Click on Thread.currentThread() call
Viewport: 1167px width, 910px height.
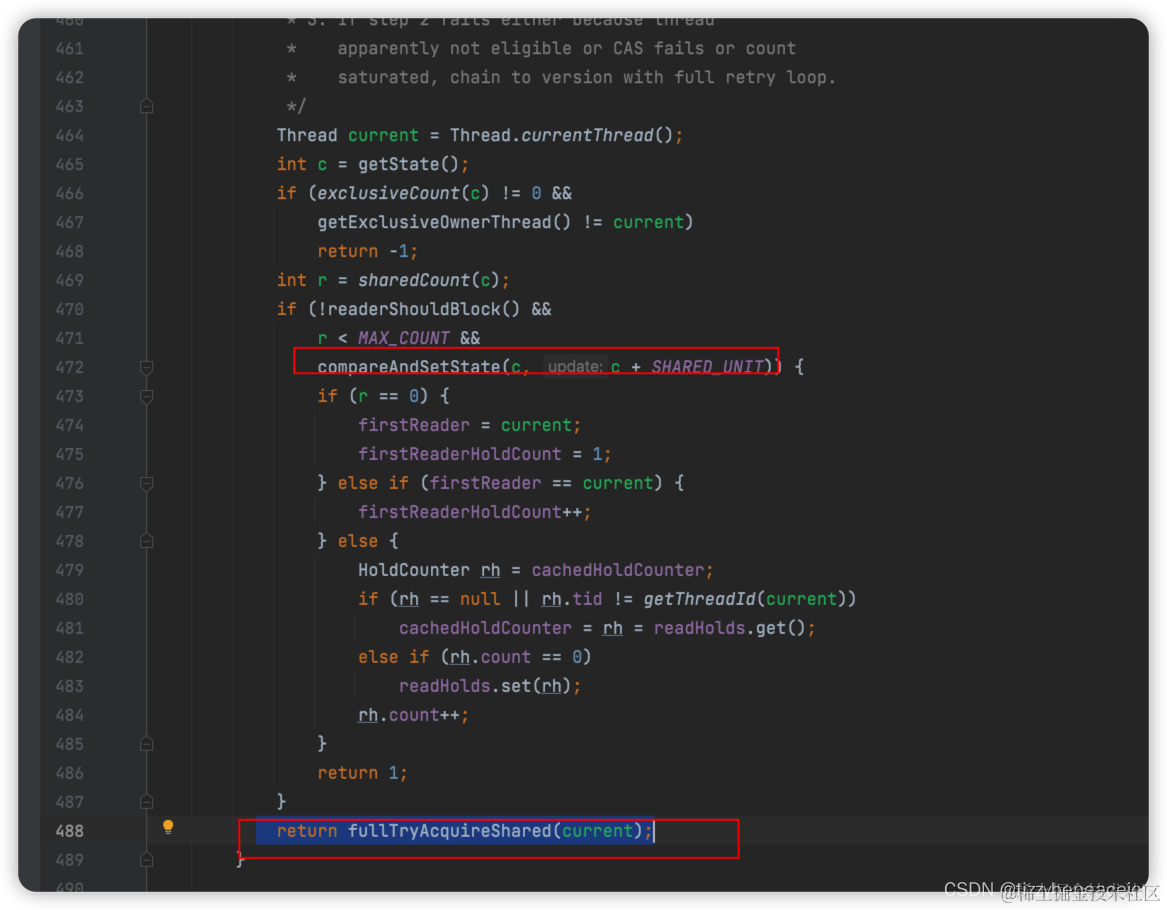tap(561, 135)
